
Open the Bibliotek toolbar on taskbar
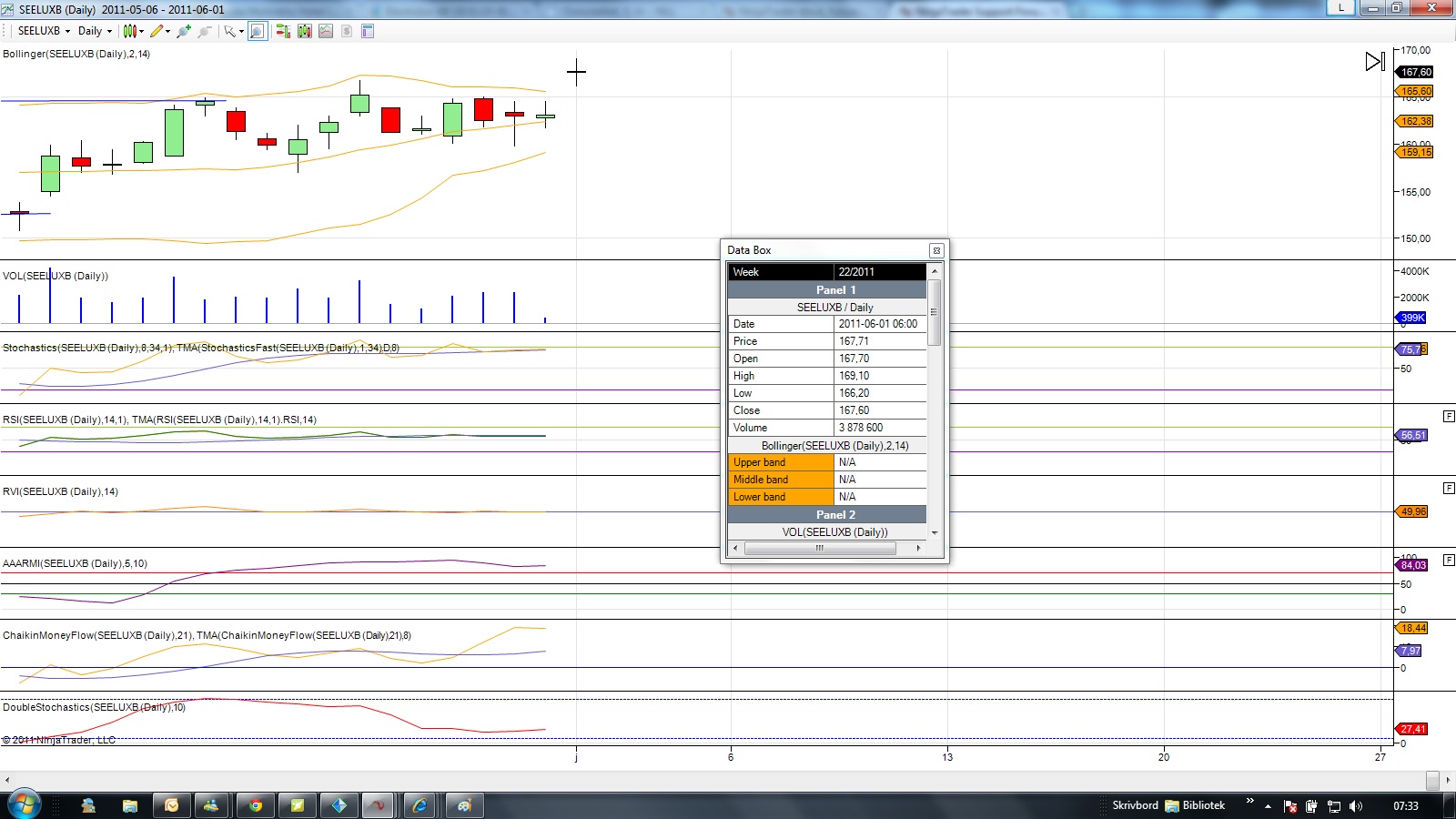tap(1196, 805)
